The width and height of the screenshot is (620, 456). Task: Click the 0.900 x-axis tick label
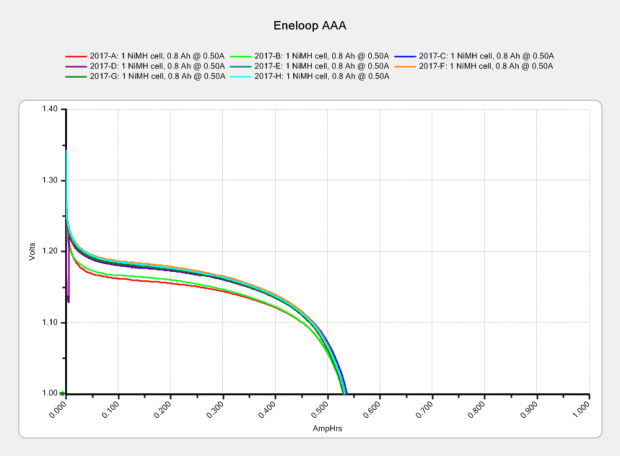[529, 409]
